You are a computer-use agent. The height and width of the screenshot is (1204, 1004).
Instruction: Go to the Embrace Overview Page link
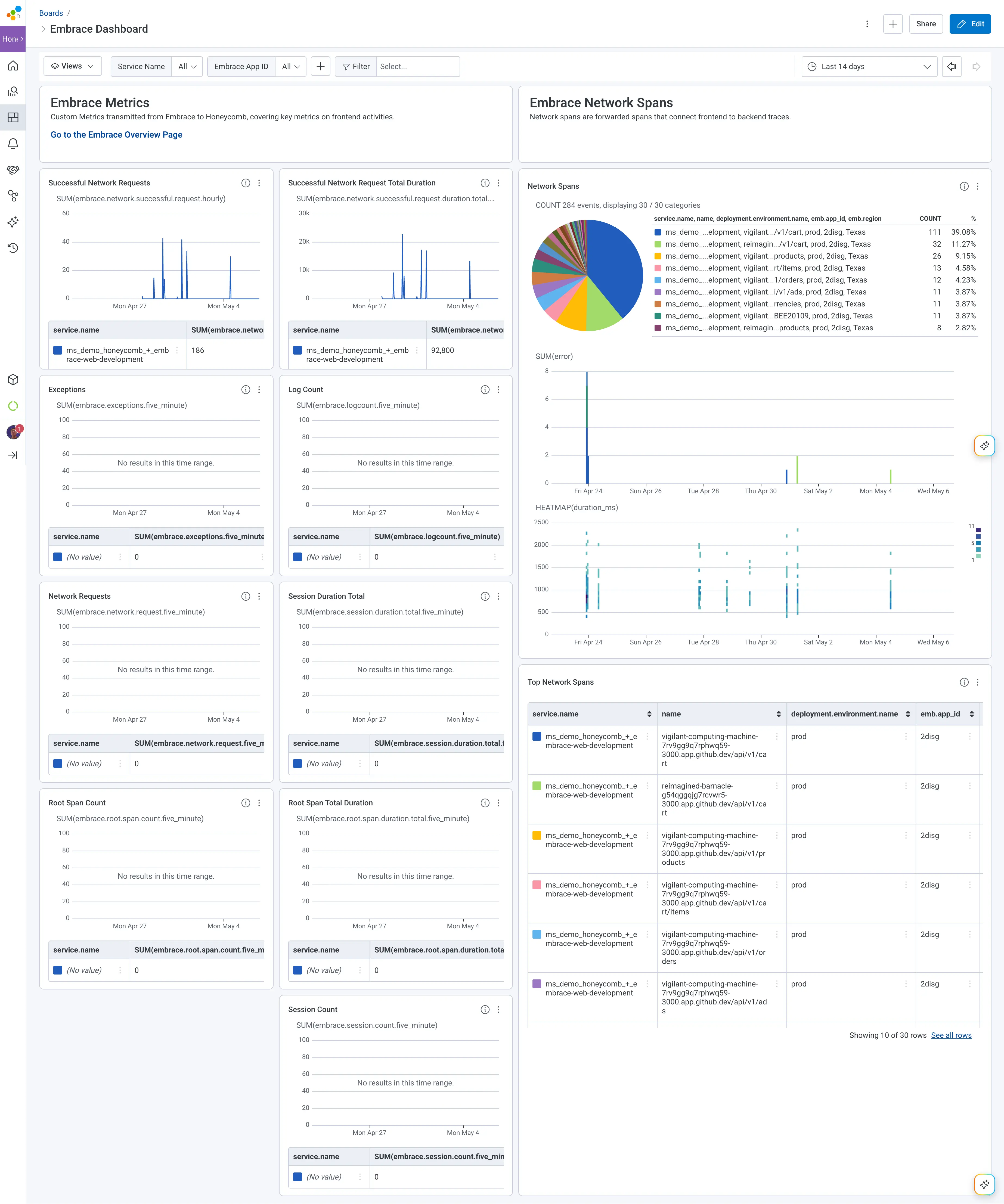point(116,135)
